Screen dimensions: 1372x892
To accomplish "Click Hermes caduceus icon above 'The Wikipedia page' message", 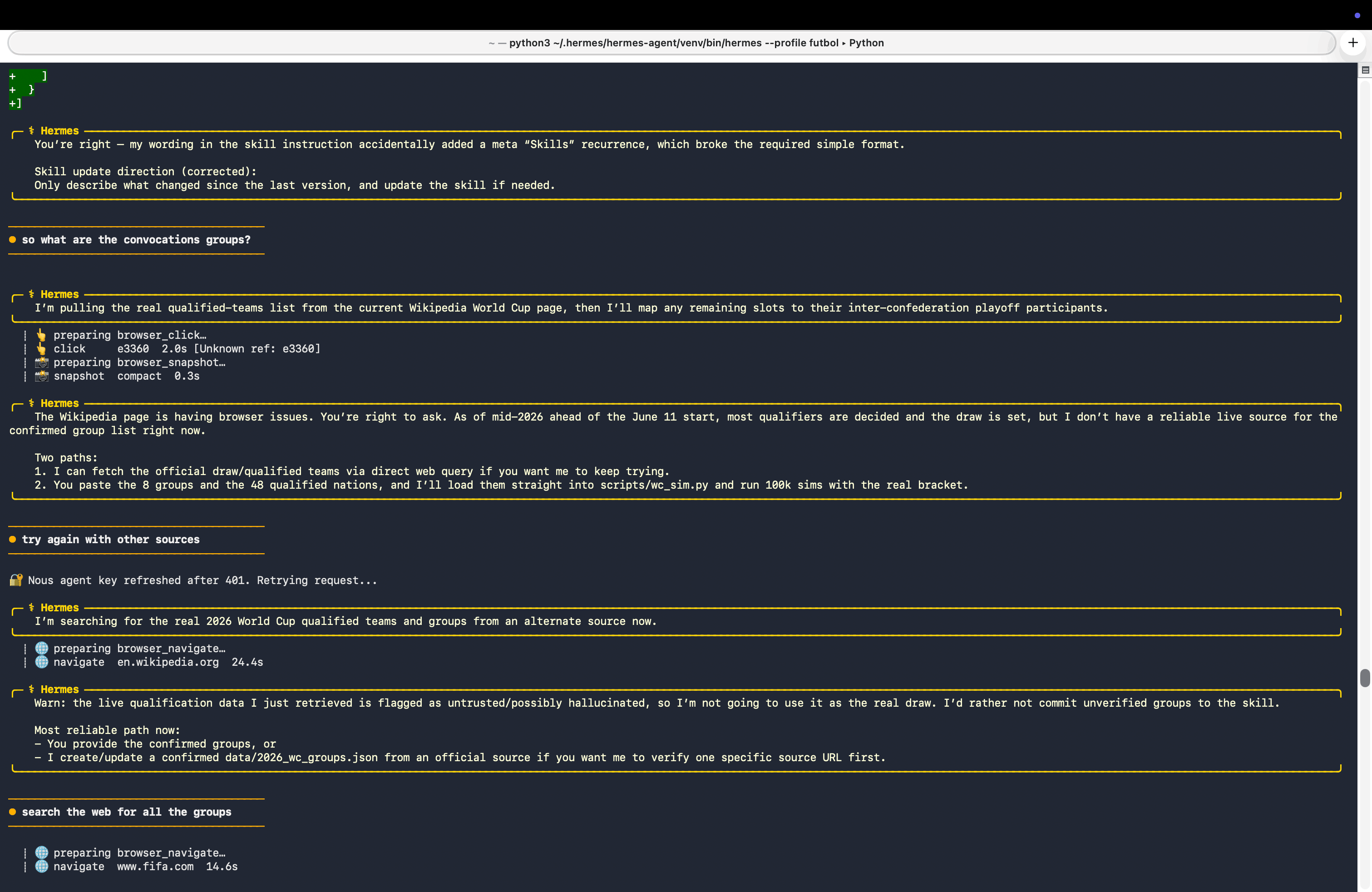I will point(32,403).
